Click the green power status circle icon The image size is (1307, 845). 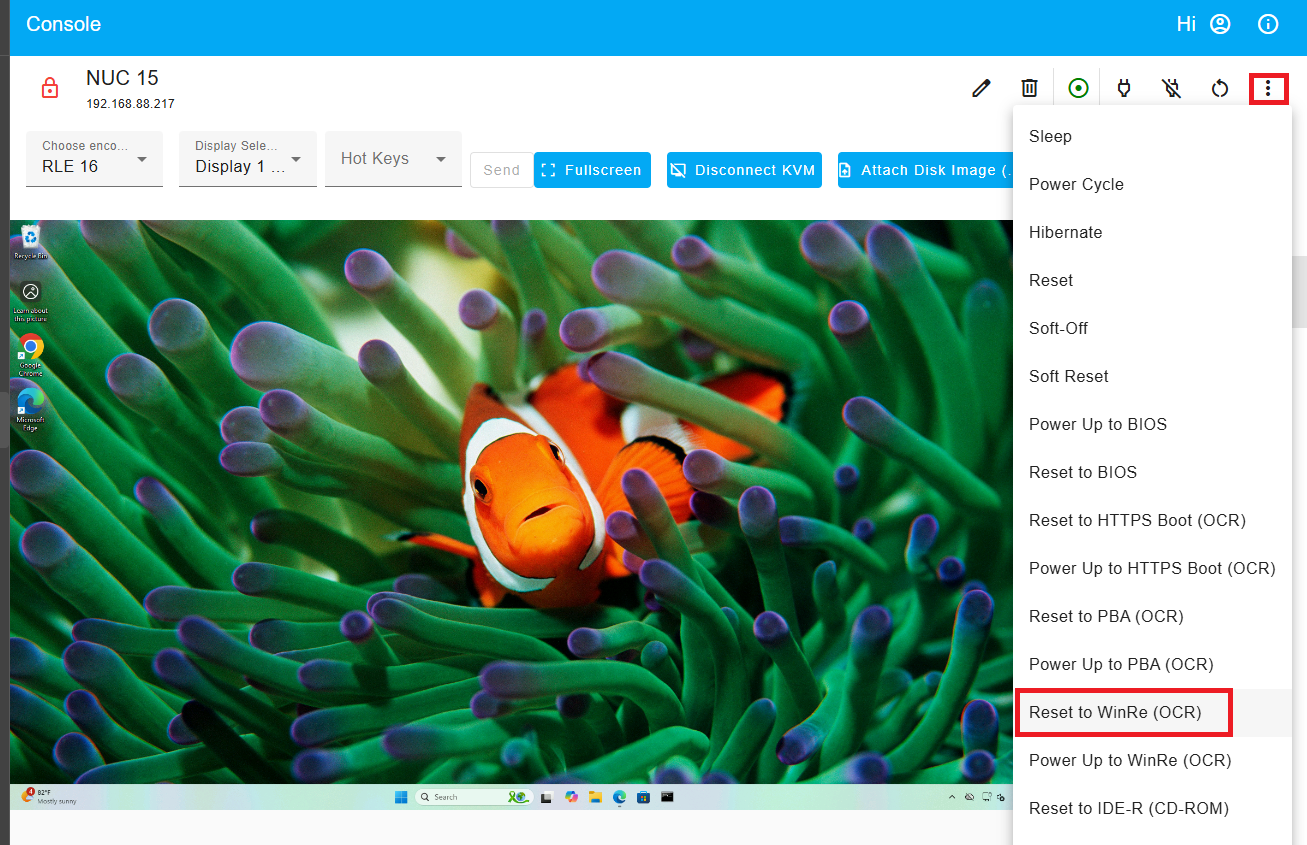[1078, 88]
